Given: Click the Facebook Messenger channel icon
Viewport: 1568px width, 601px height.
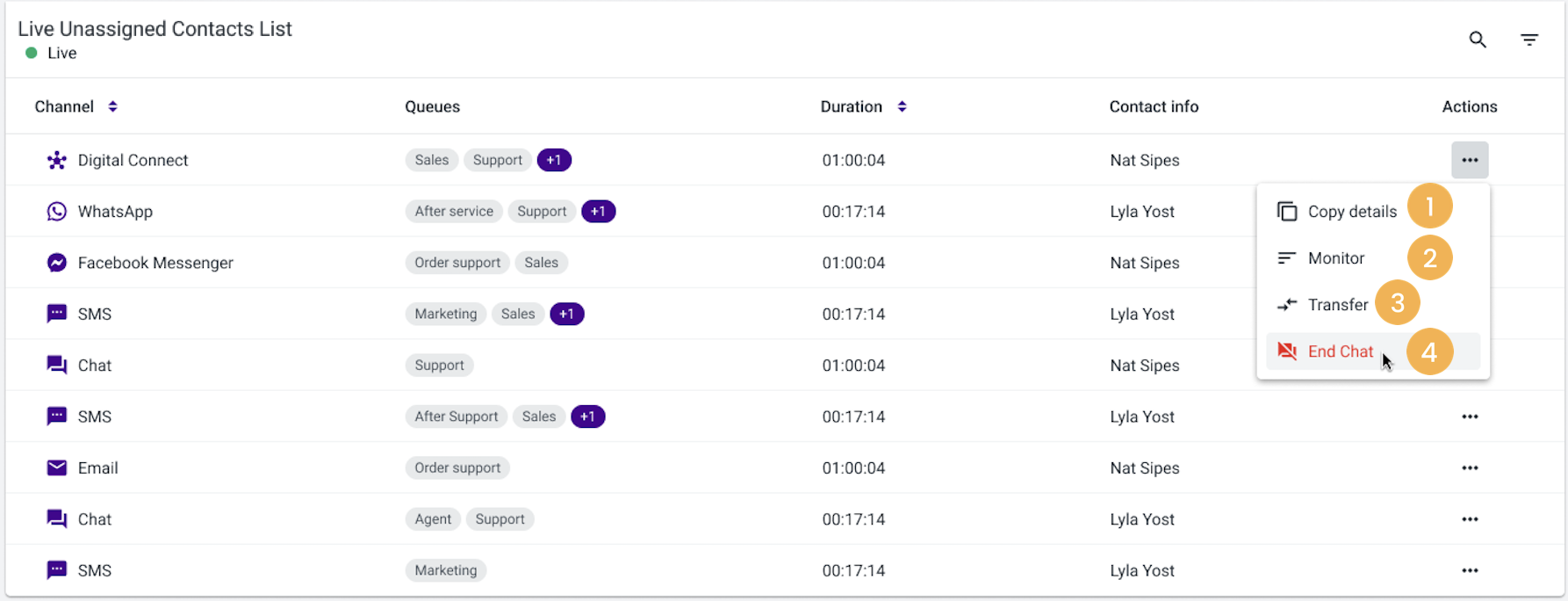Looking at the screenshot, I should click(57, 263).
